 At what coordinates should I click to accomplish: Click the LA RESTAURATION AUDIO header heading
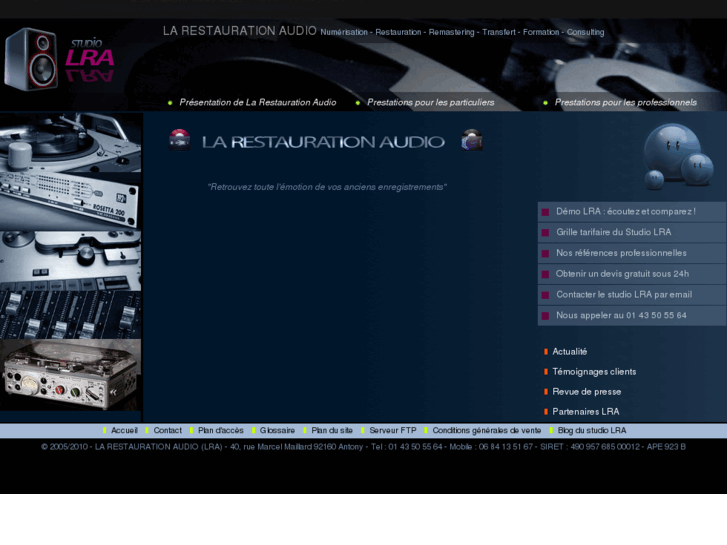[239, 31]
